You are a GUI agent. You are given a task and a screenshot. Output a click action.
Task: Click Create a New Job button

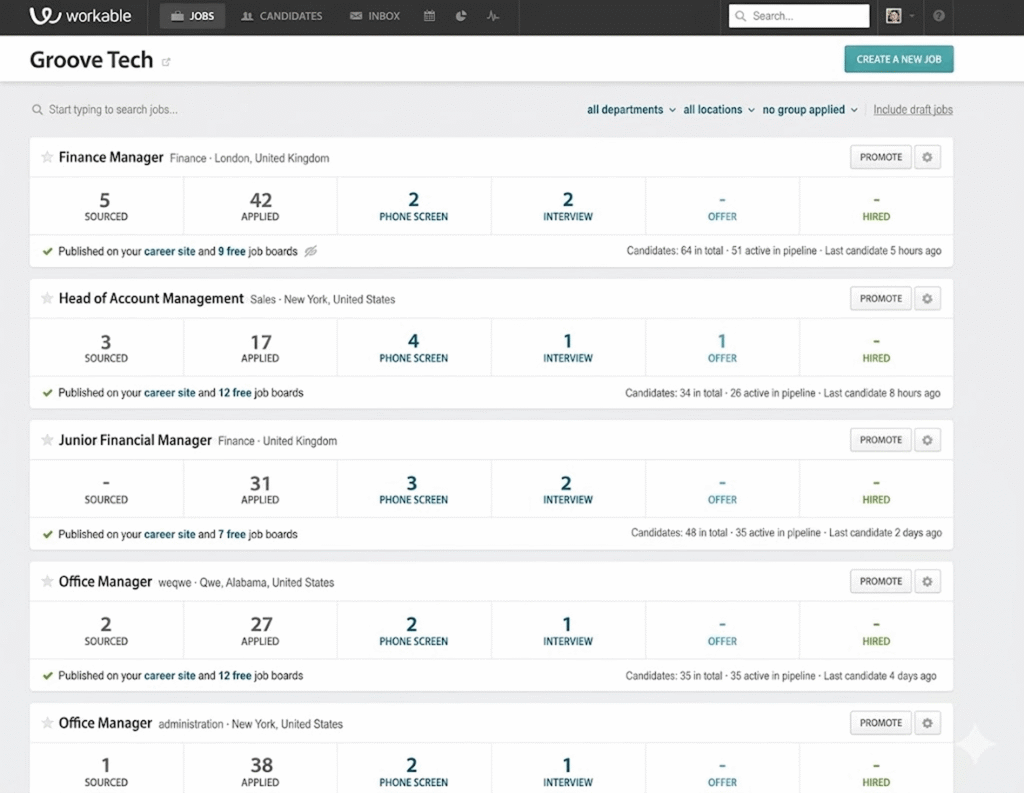pyautogui.click(x=899, y=59)
